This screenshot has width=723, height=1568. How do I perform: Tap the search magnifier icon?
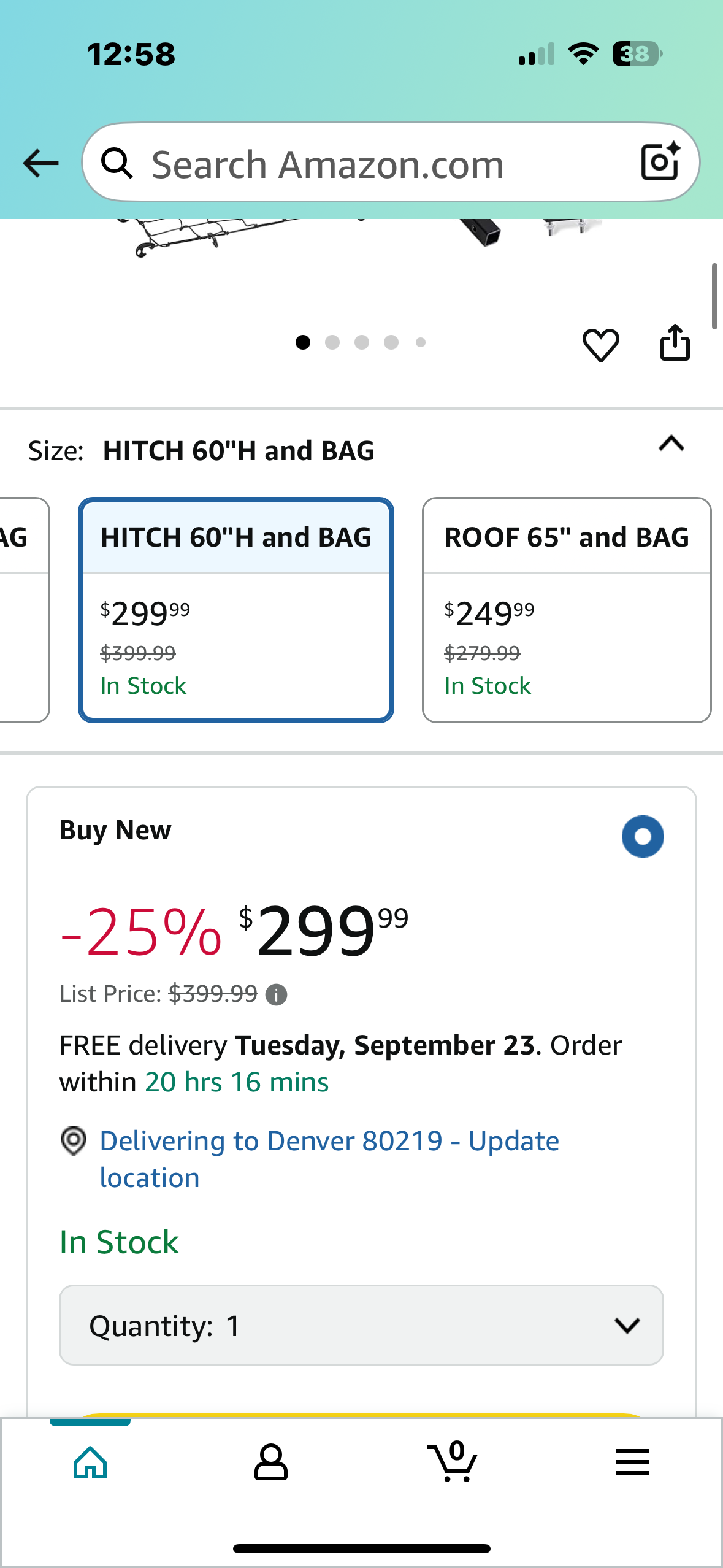(x=117, y=163)
